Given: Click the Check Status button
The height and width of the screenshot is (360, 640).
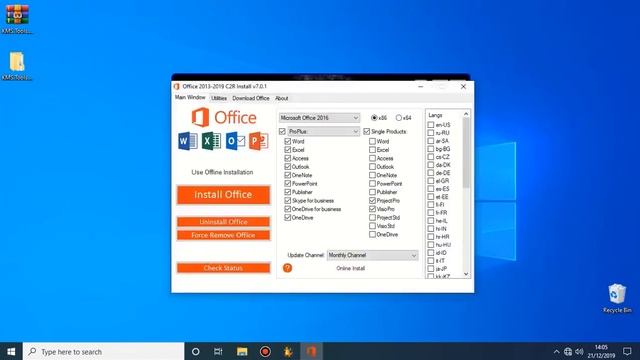Looking at the screenshot, I should point(223,268).
